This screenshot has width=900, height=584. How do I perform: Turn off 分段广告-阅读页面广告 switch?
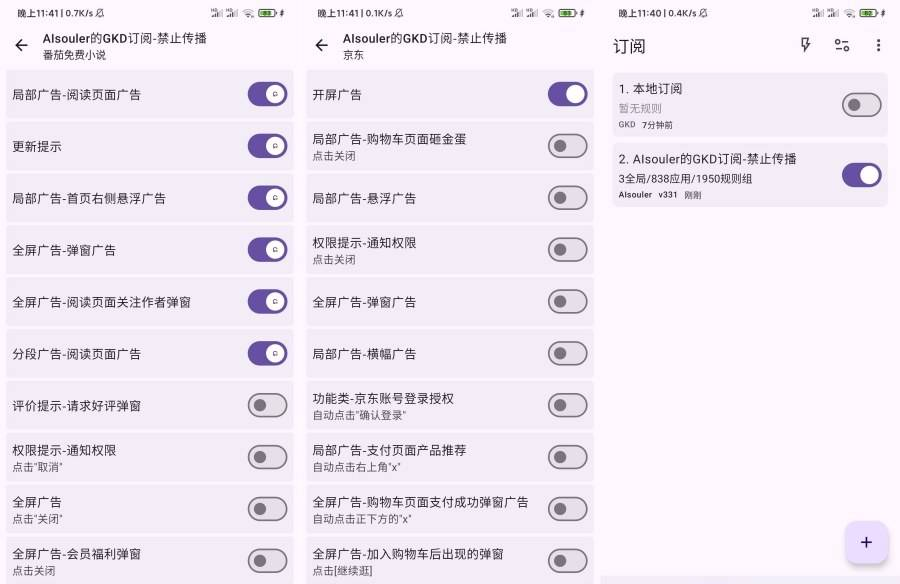point(267,353)
